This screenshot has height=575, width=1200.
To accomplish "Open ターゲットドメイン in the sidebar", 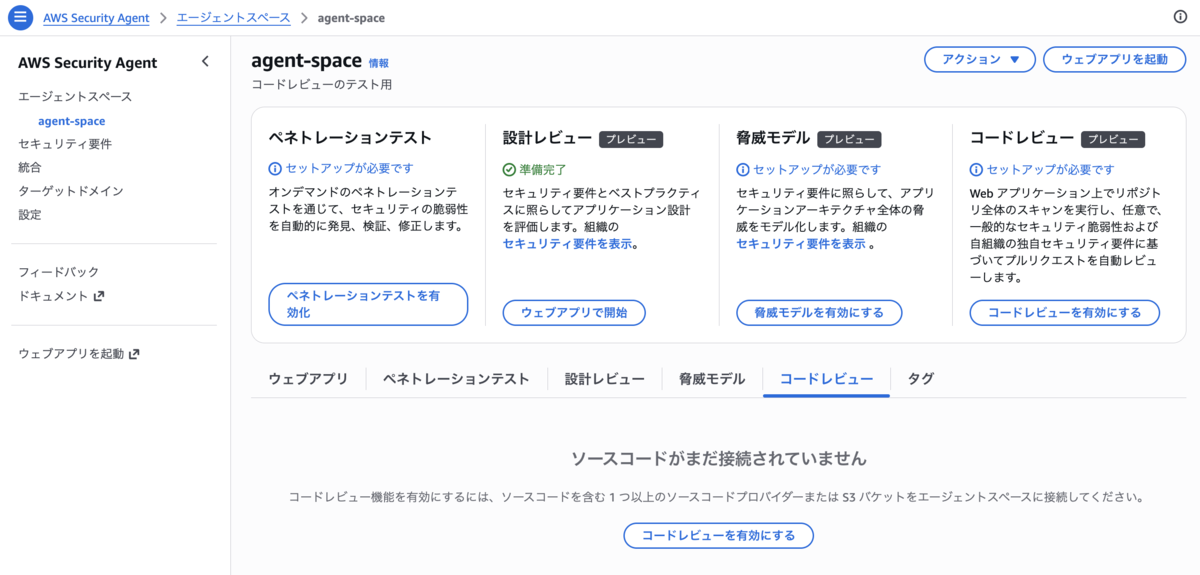I will pos(71,191).
